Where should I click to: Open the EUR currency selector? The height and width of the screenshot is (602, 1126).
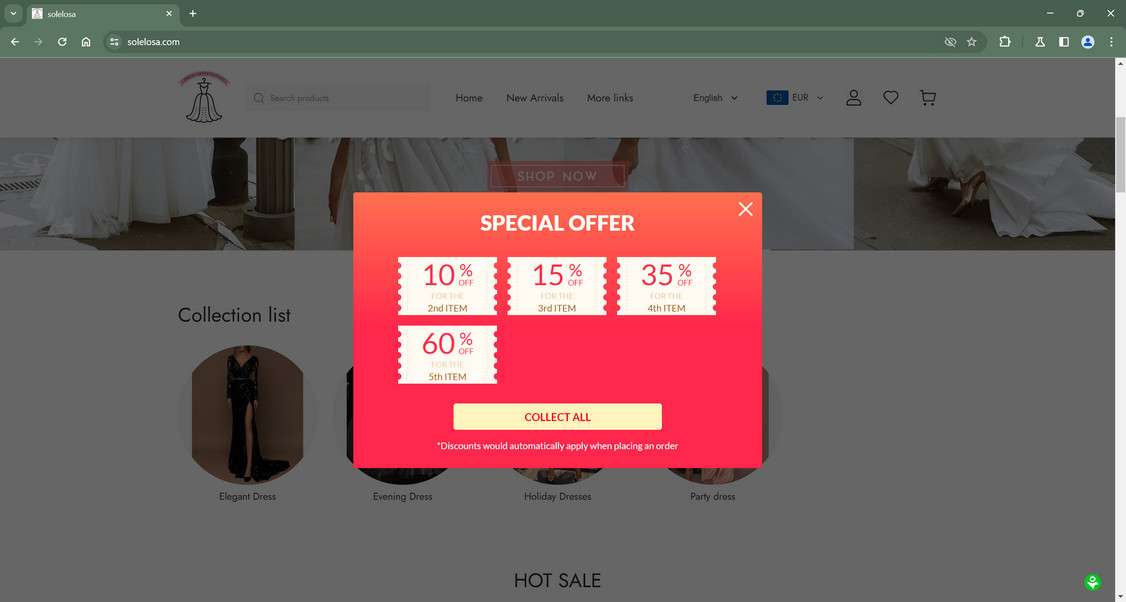tap(795, 98)
